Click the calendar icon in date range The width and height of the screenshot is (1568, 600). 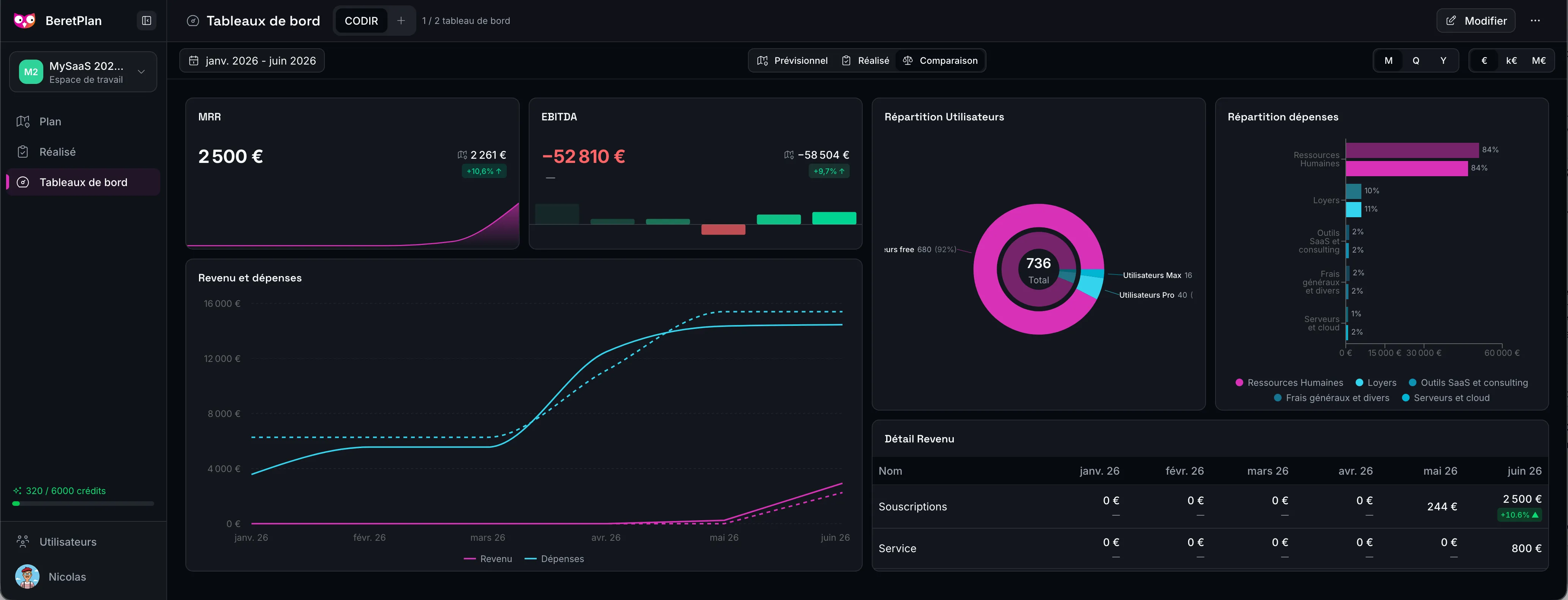194,61
